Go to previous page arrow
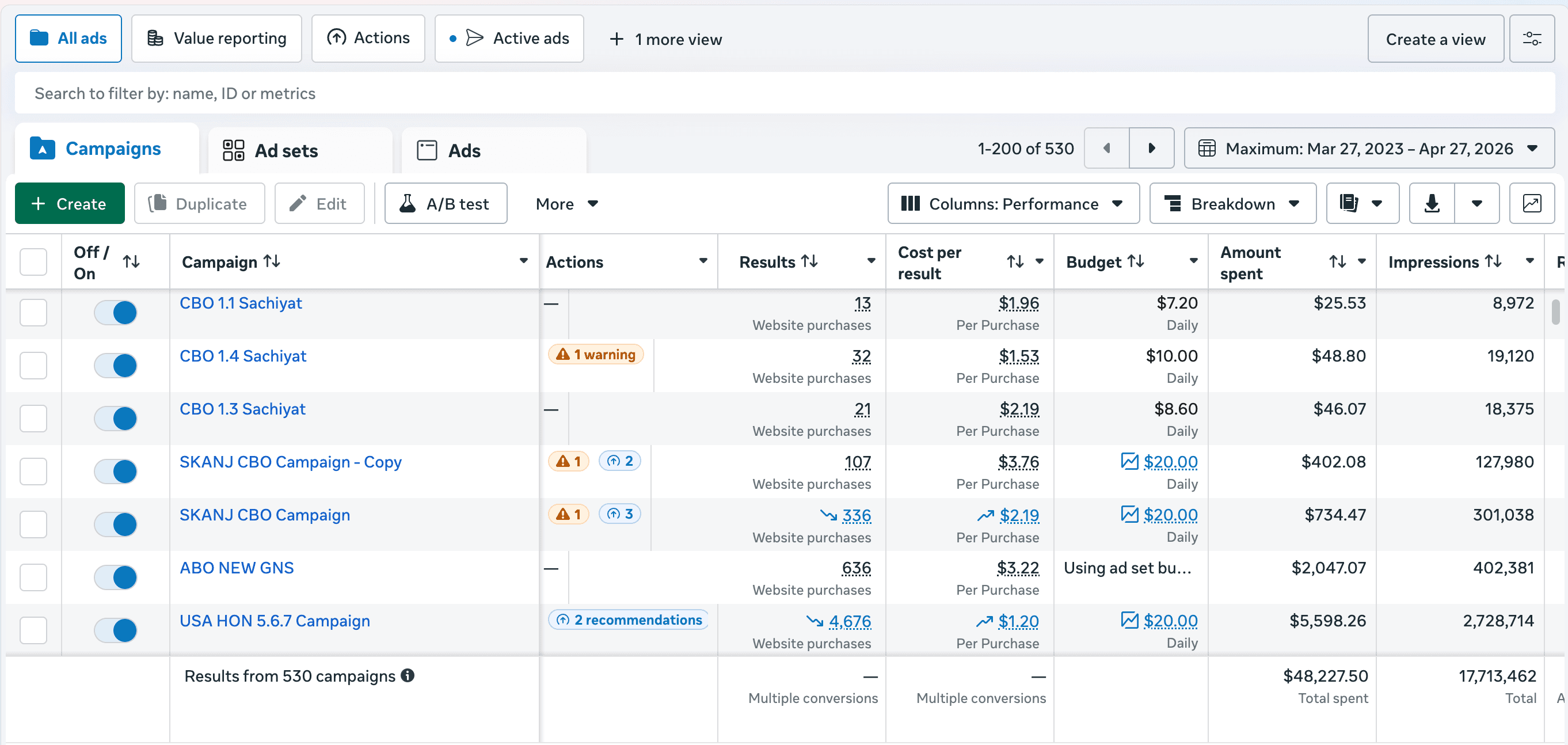Screen dimensions: 1568x745 click(1106, 148)
